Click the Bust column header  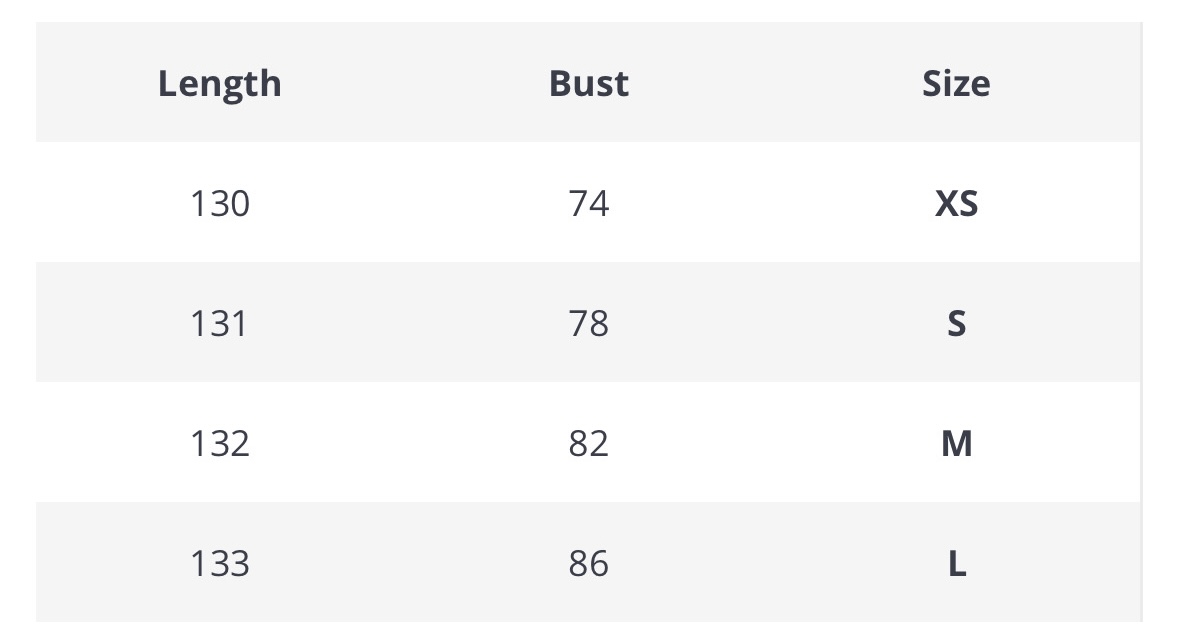pyautogui.click(x=589, y=83)
